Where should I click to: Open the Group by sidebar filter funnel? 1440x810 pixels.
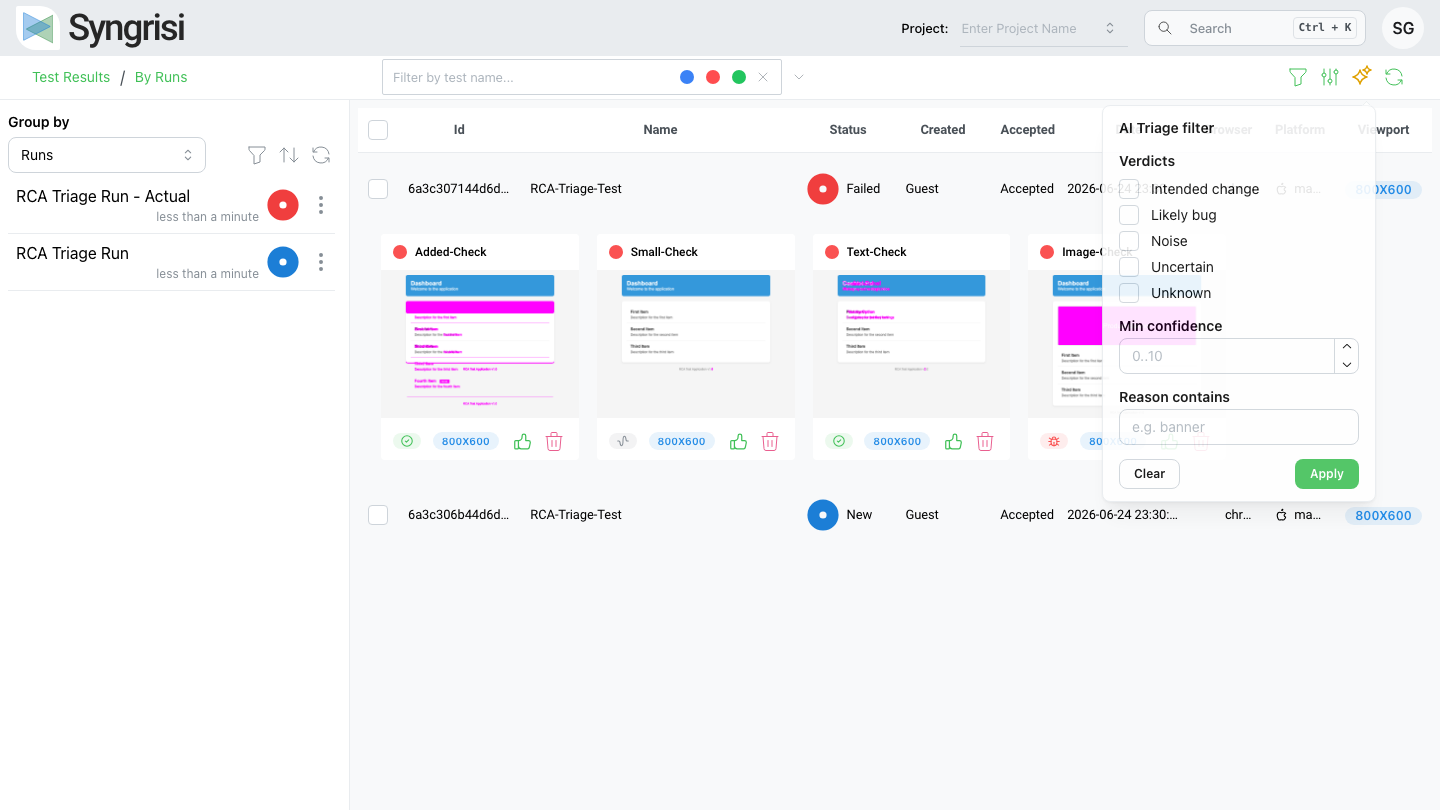pos(257,155)
